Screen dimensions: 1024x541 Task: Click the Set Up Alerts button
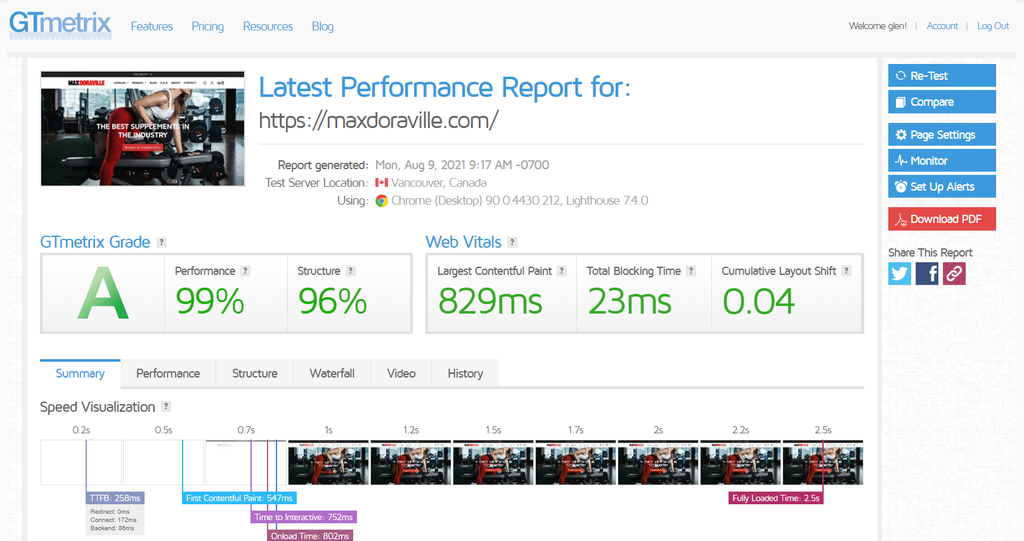(941, 187)
